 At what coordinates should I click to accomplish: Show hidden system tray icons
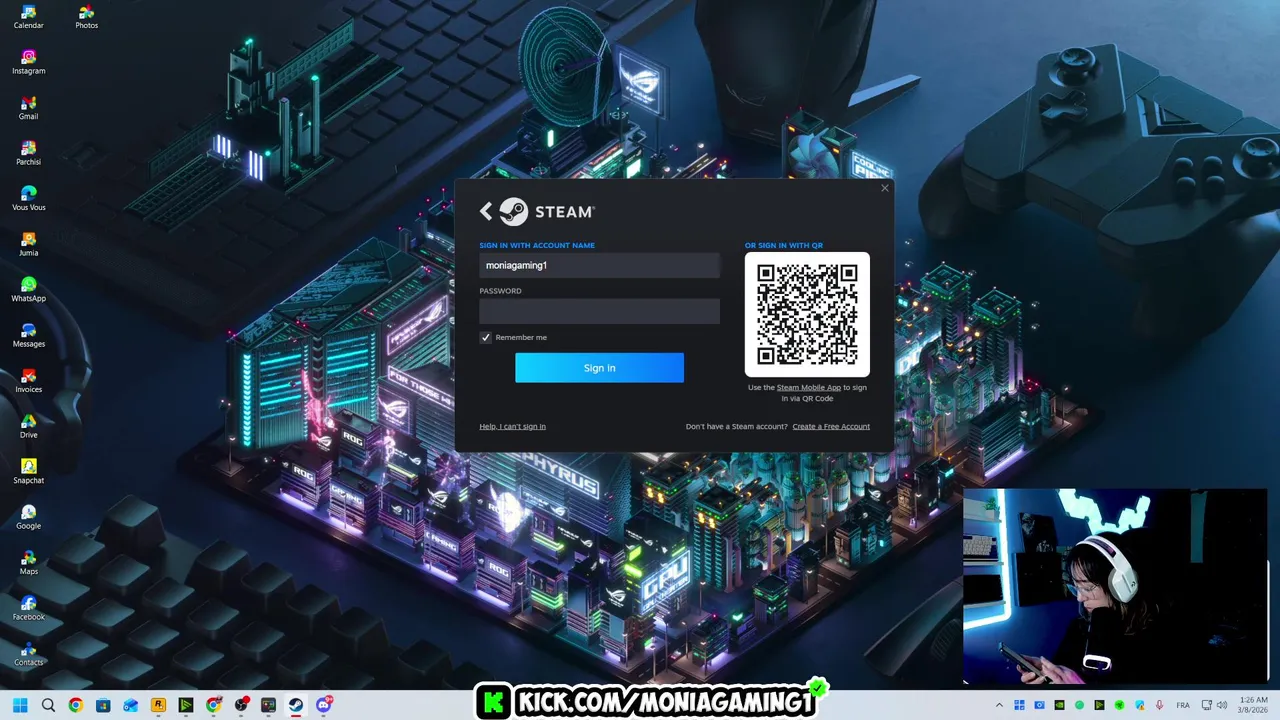pyautogui.click(x=999, y=705)
